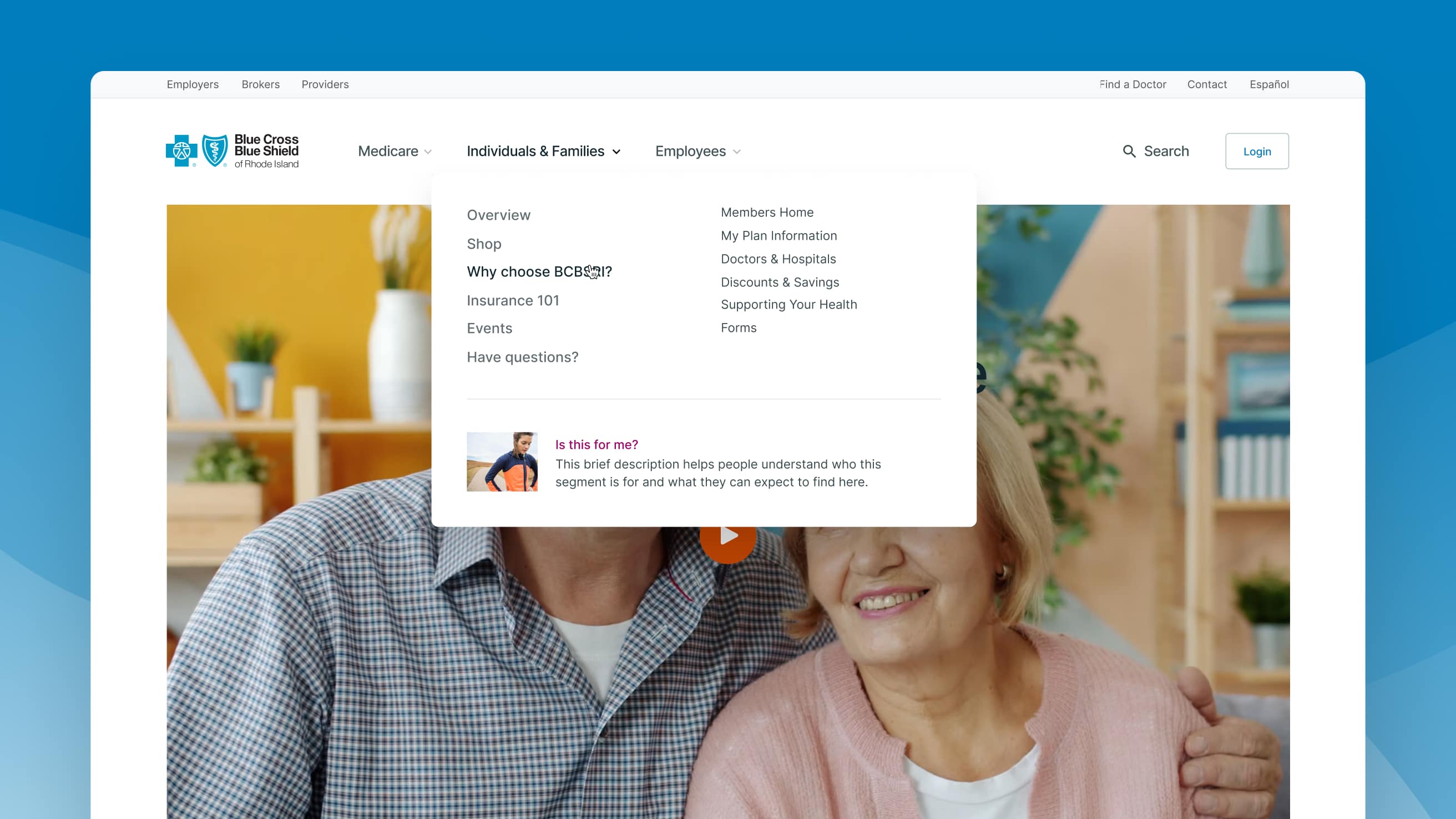The image size is (1456, 819).
Task: Click the Search label
Action: click(1166, 151)
